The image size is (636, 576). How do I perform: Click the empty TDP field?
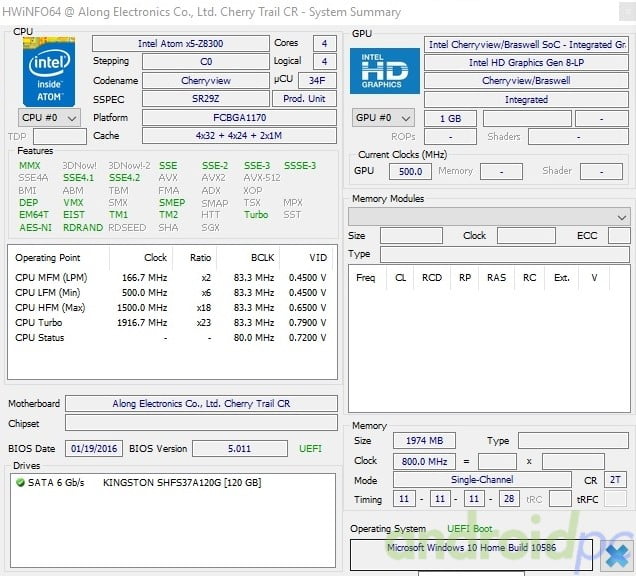60,137
